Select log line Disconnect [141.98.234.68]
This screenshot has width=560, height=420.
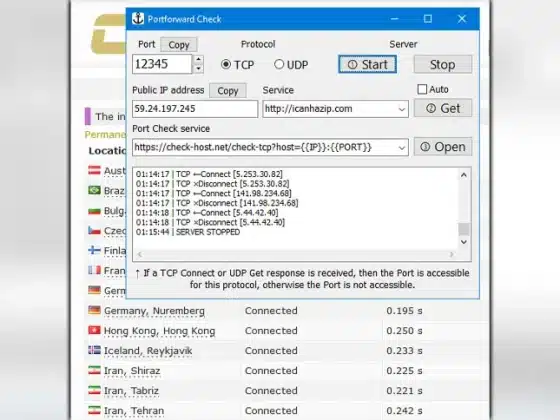coord(217,203)
